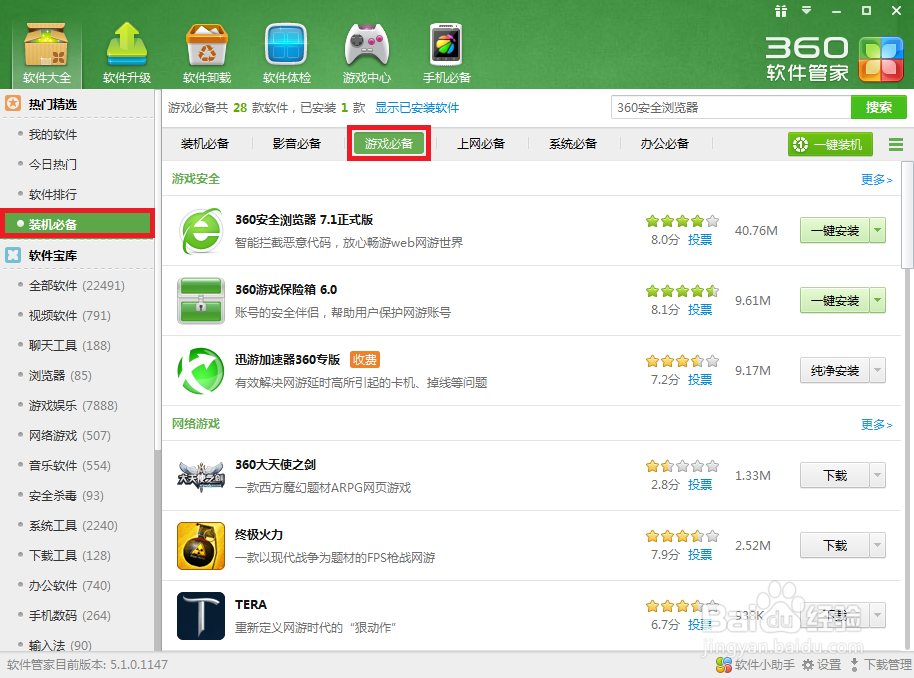Click the 热门精选 star icon

point(13,104)
